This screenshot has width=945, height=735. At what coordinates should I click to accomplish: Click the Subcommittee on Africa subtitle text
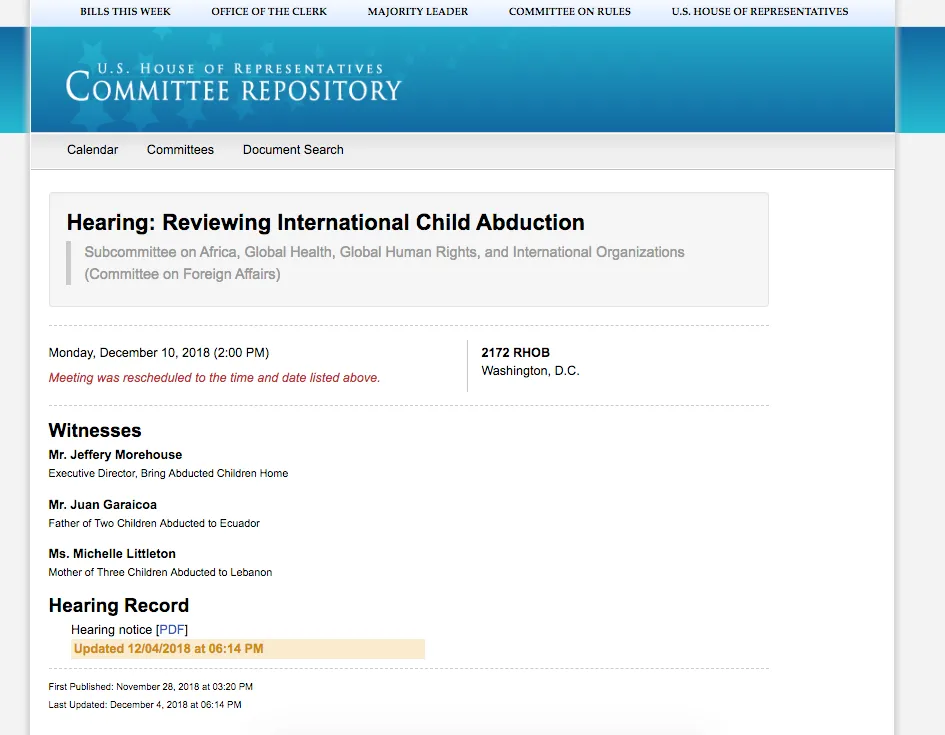pyautogui.click(x=384, y=263)
